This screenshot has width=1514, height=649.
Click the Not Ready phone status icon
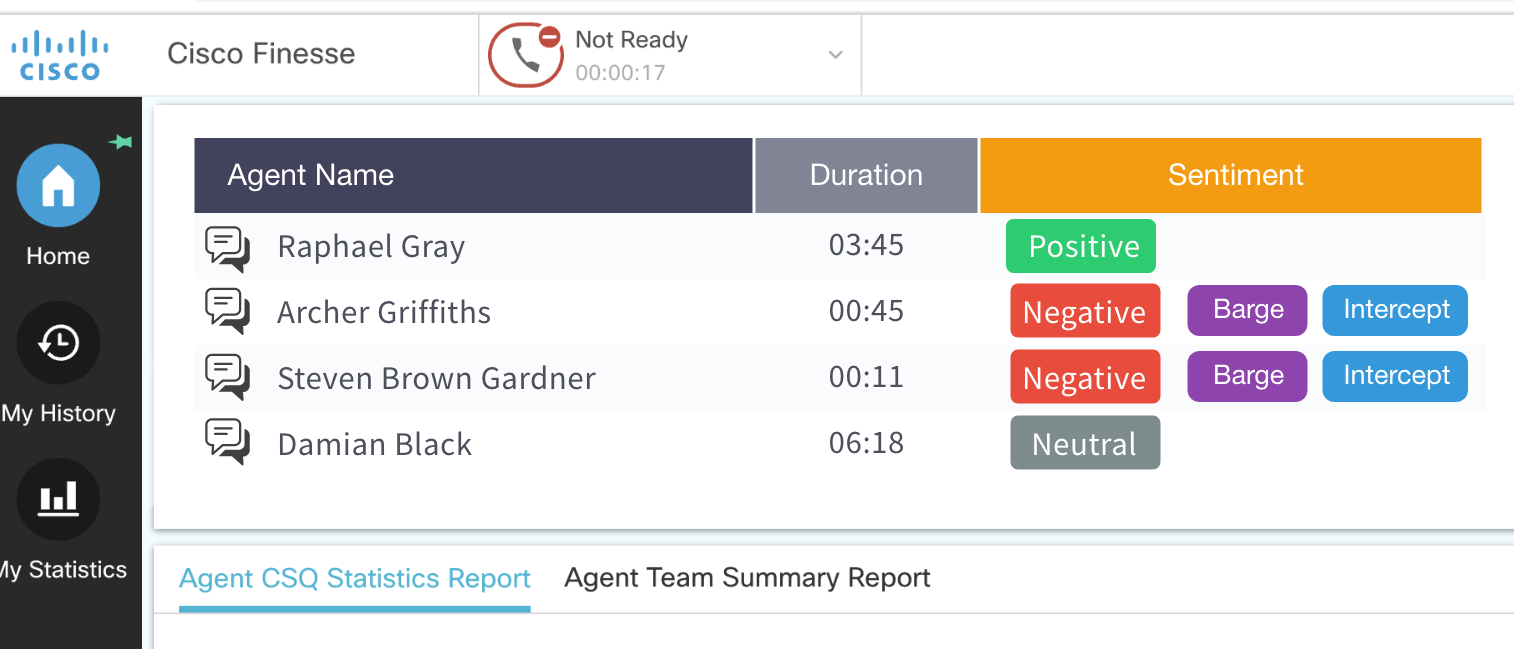(x=526, y=55)
